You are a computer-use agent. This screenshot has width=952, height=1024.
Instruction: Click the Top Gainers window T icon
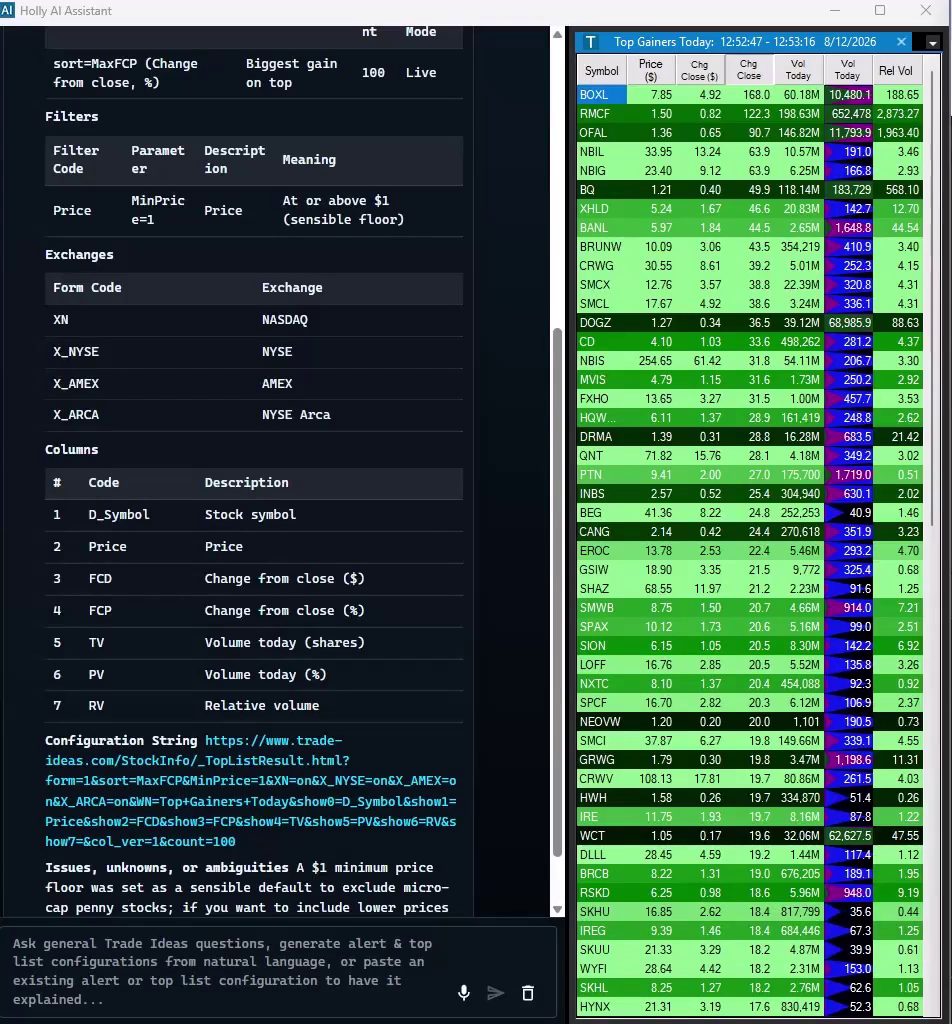590,42
